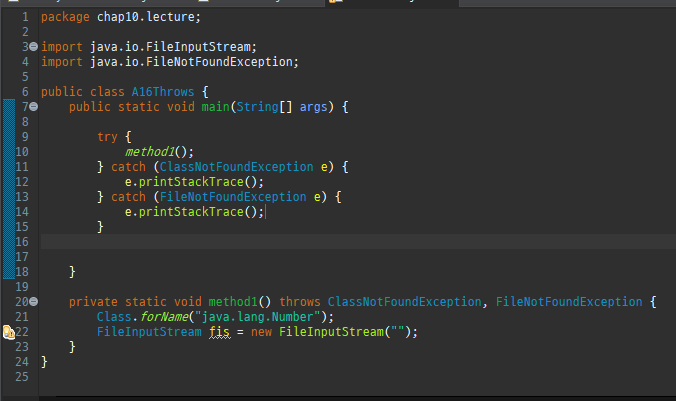Click 'printStackTrace' on line 14
Viewport: 676px width, 401px height.
coord(191,212)
